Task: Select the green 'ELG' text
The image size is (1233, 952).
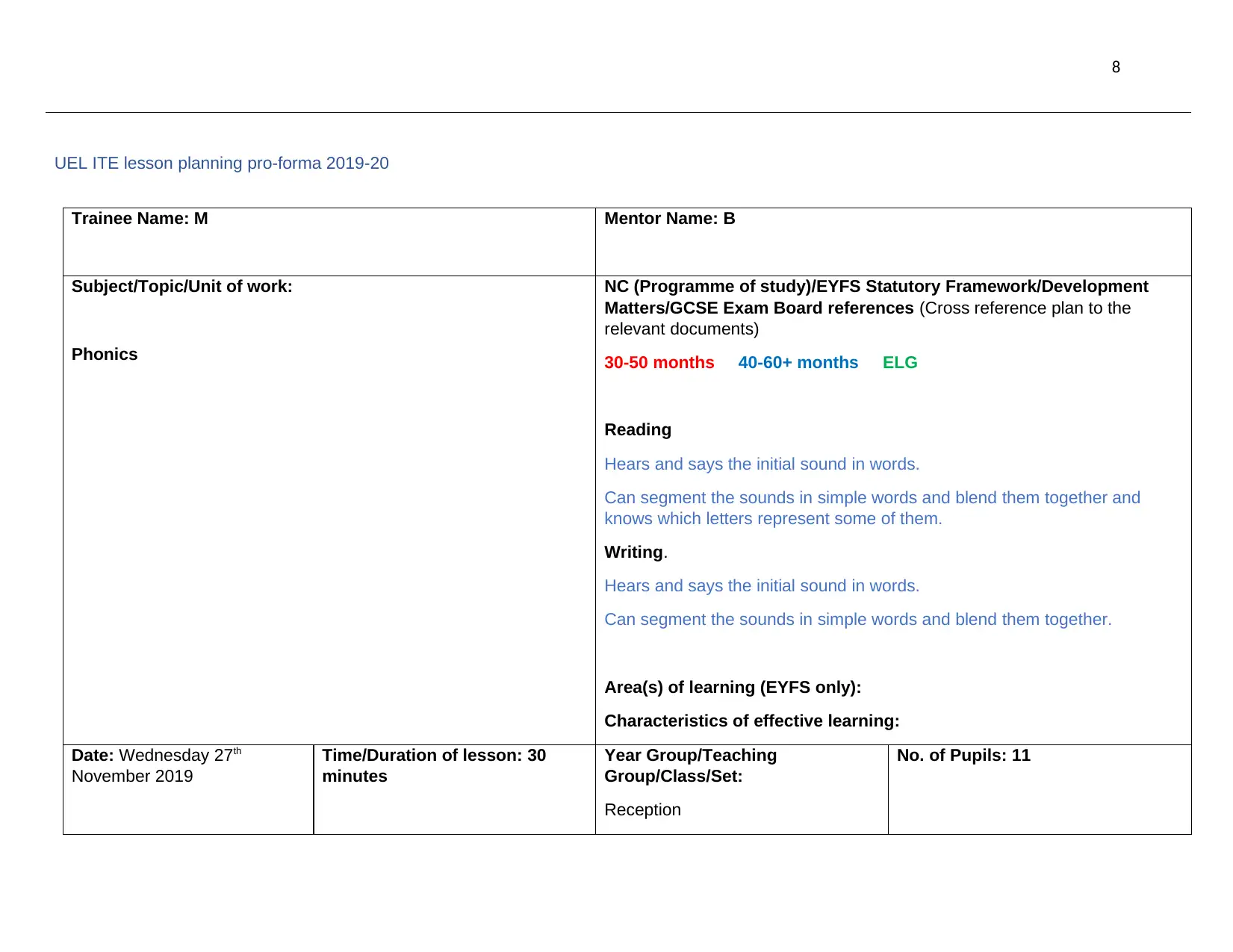Action: point(900,363)
